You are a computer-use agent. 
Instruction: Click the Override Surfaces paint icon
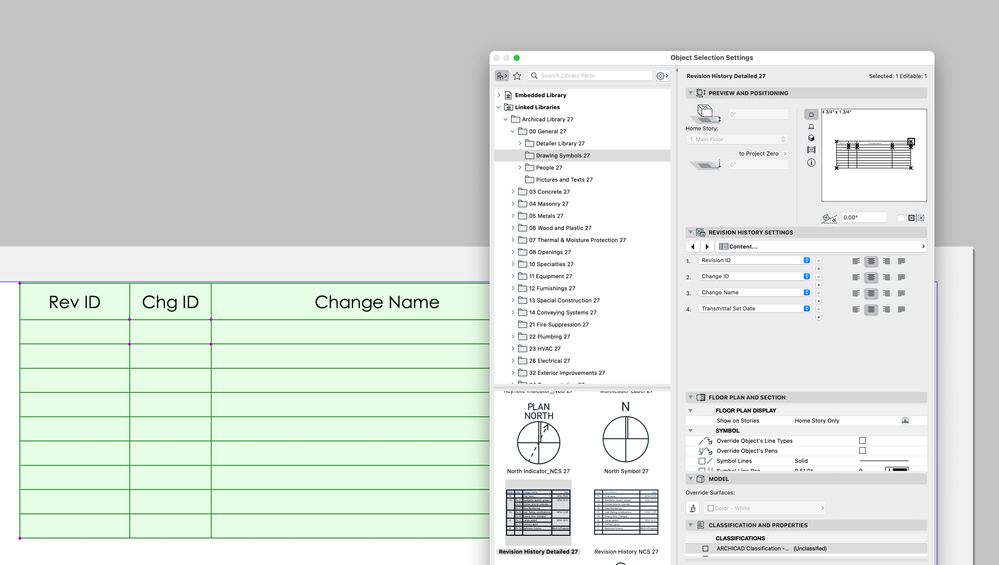click(693, 508)
